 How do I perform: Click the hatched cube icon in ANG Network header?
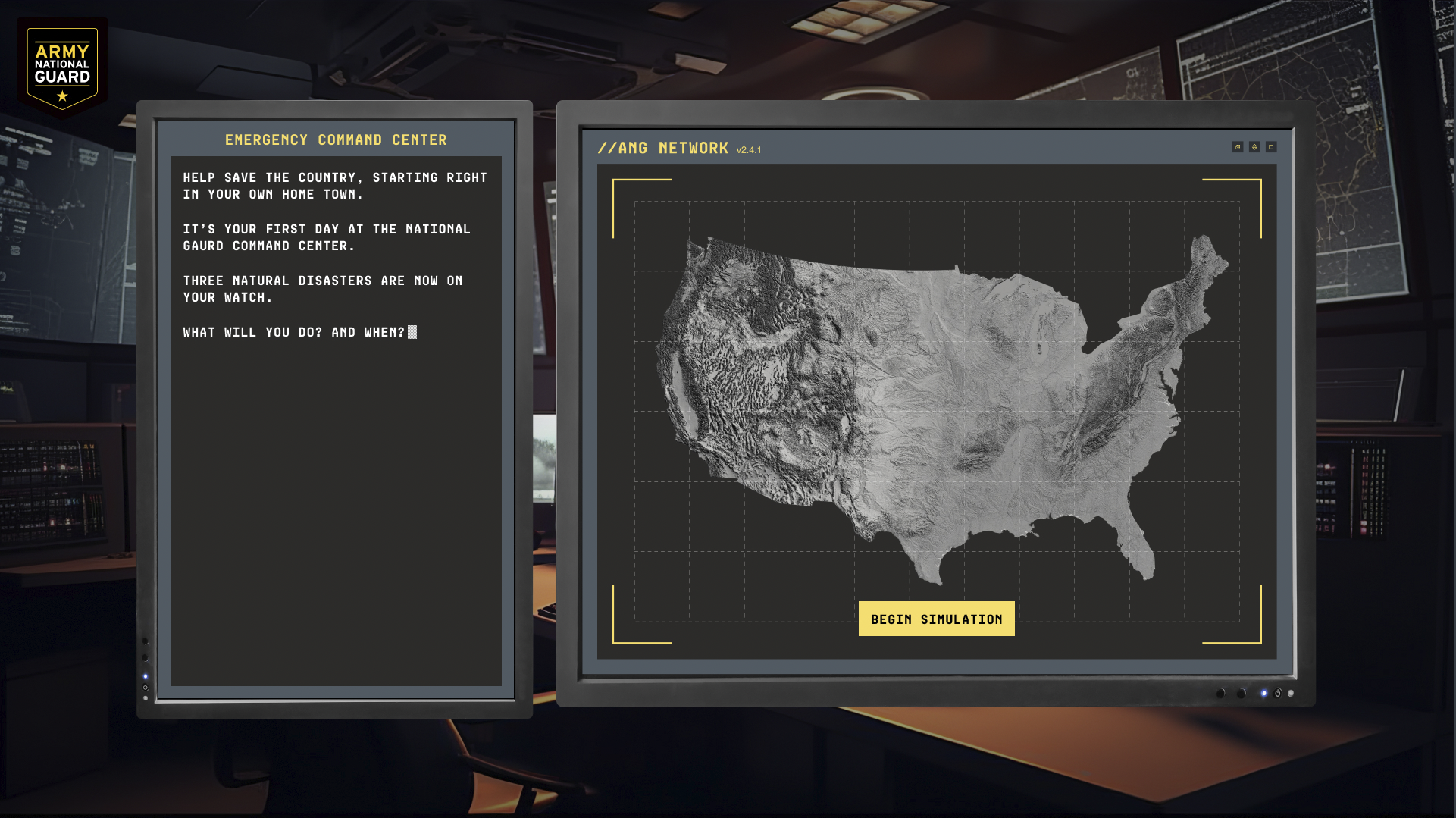(x=1238, y=147)
